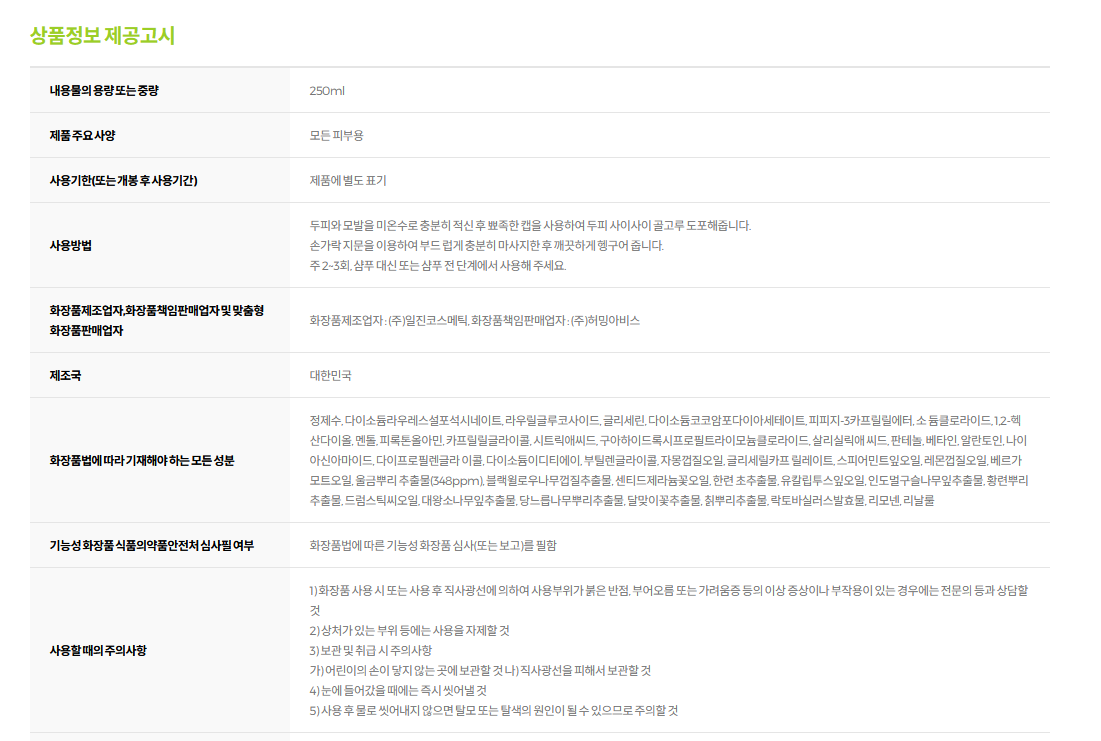Select the 기능성 화장품 심사필 여부 label
The height and width of the screenshot is (741, 1101).
(x=149, y=546)
